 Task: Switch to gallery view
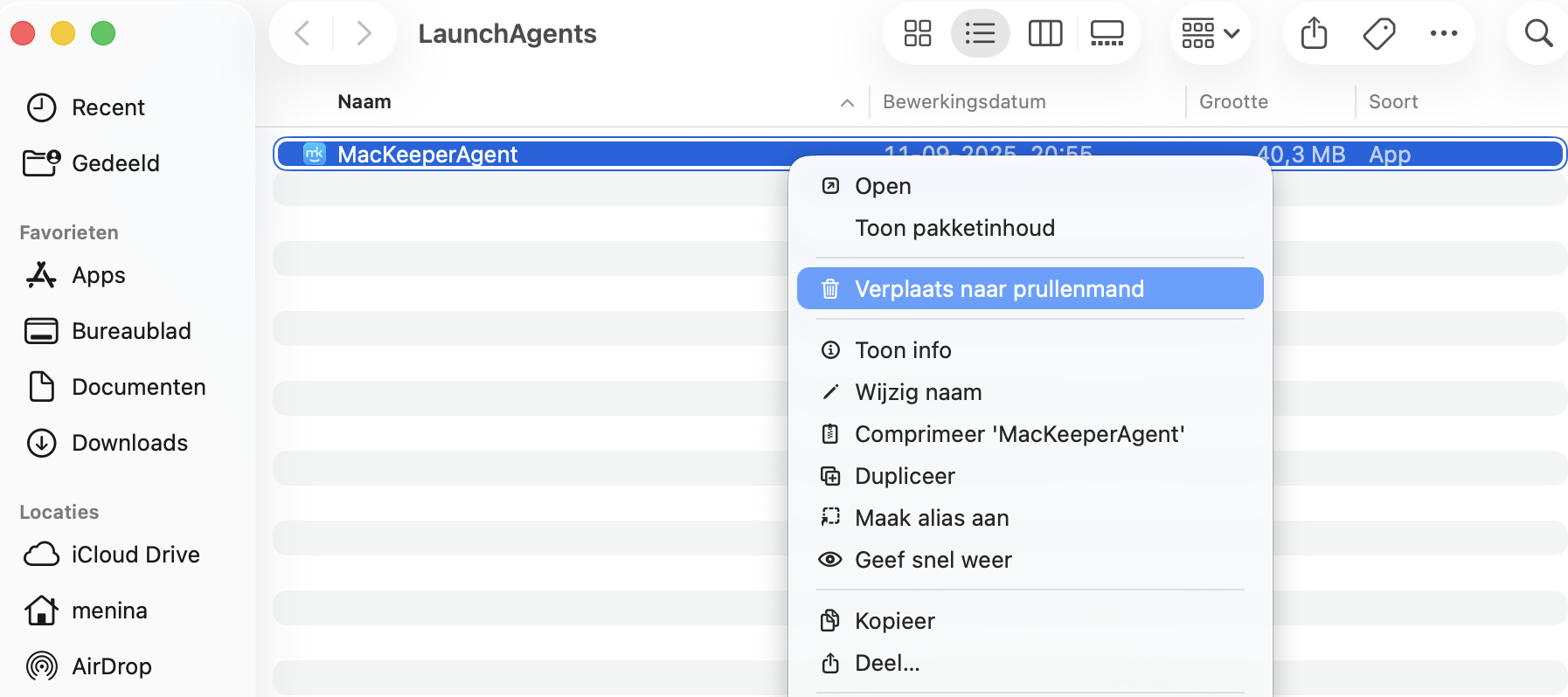click(x=1107, y=34)
